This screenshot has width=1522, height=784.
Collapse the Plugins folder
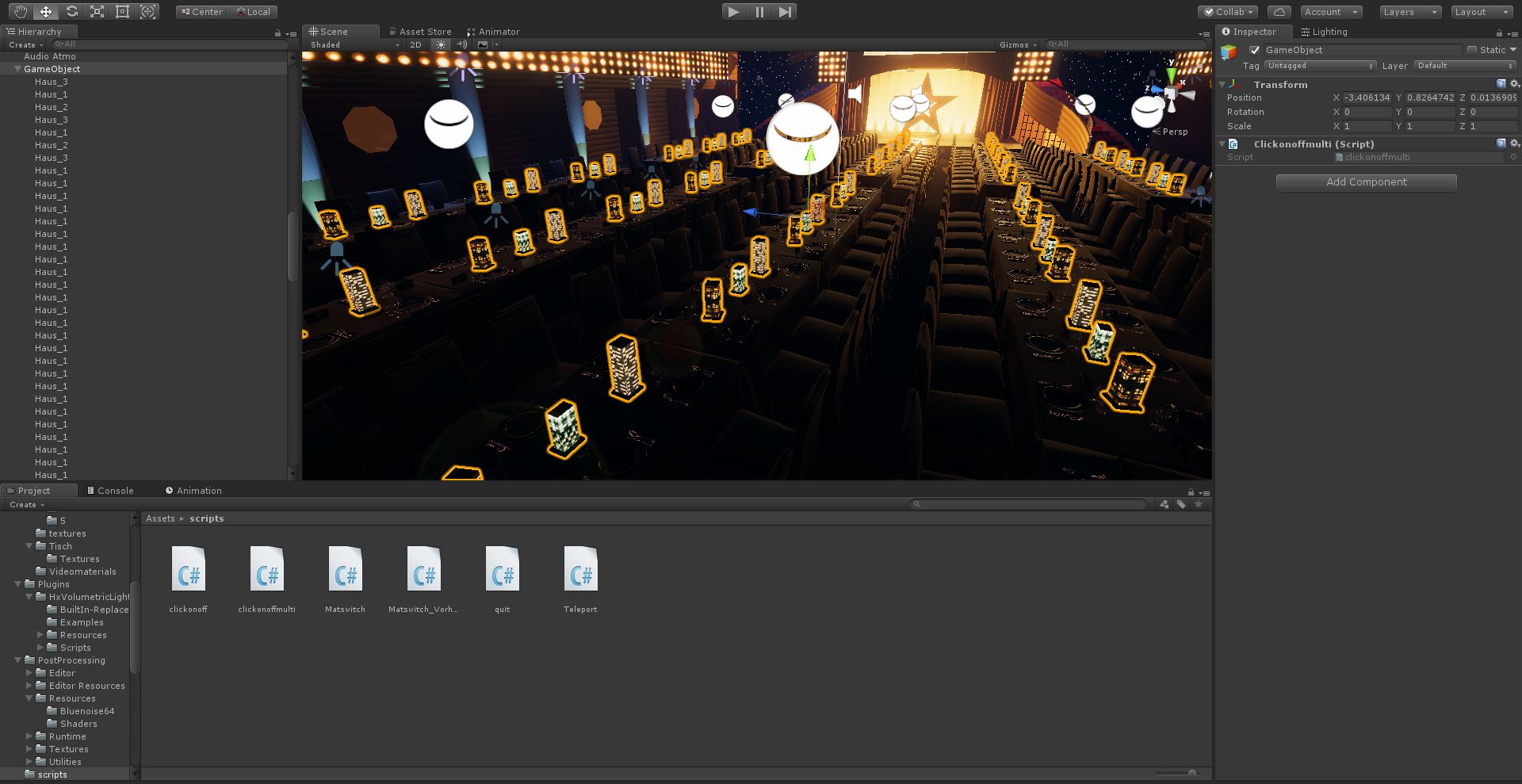18,584
